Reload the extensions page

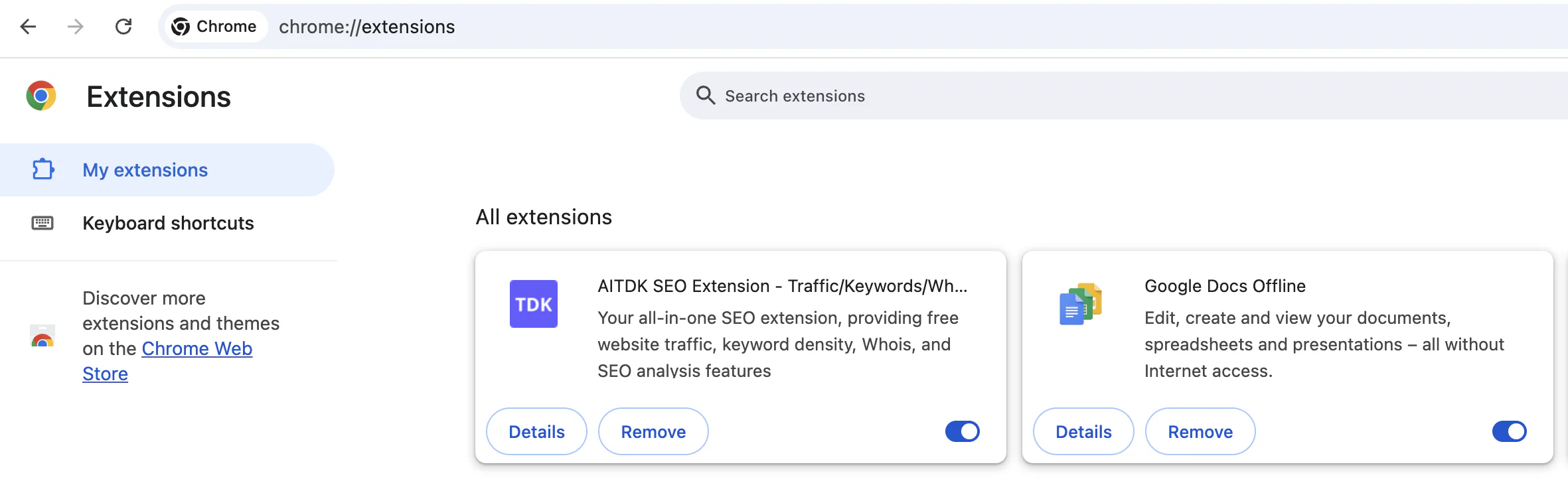pos(123,27)
